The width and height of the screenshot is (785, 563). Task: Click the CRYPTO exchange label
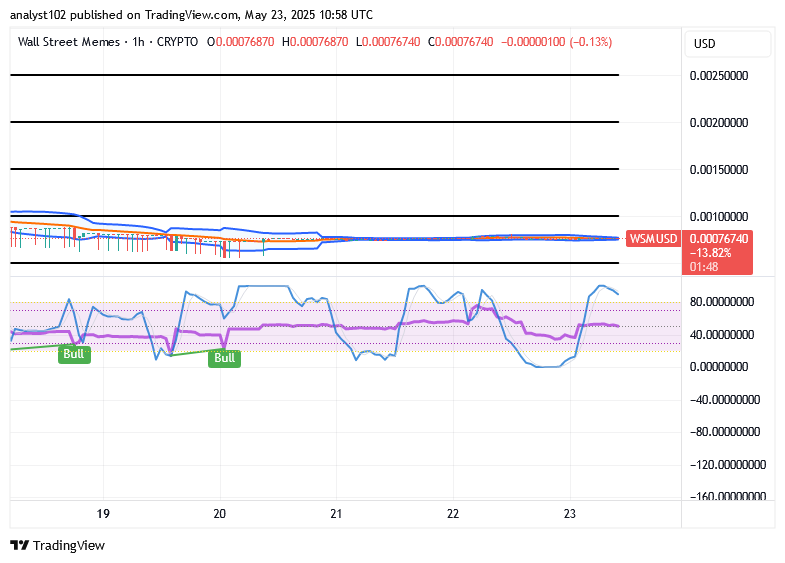[x=177, y=42]
